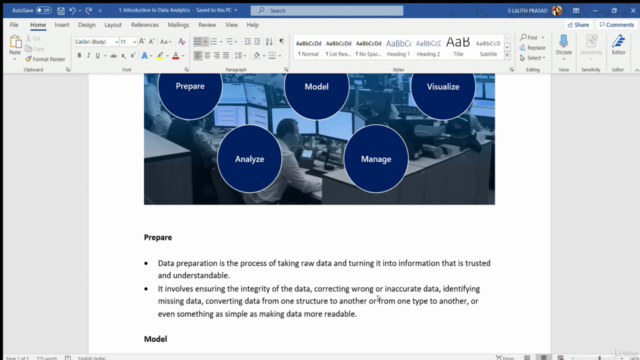
Task: Open the Ribbon Display Options icon
Action: point(576,11)
